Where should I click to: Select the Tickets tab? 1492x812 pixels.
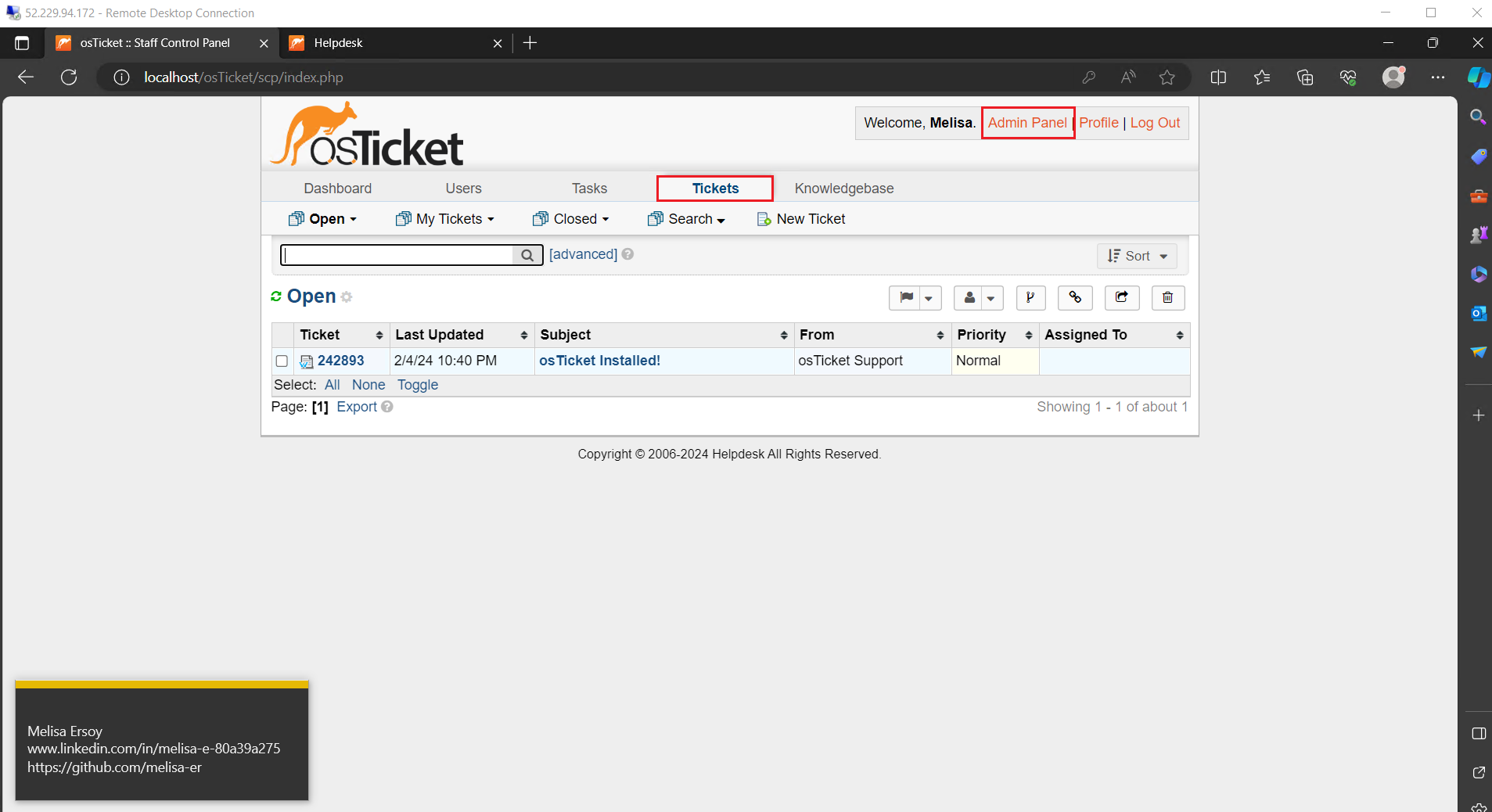click(715, 189)
